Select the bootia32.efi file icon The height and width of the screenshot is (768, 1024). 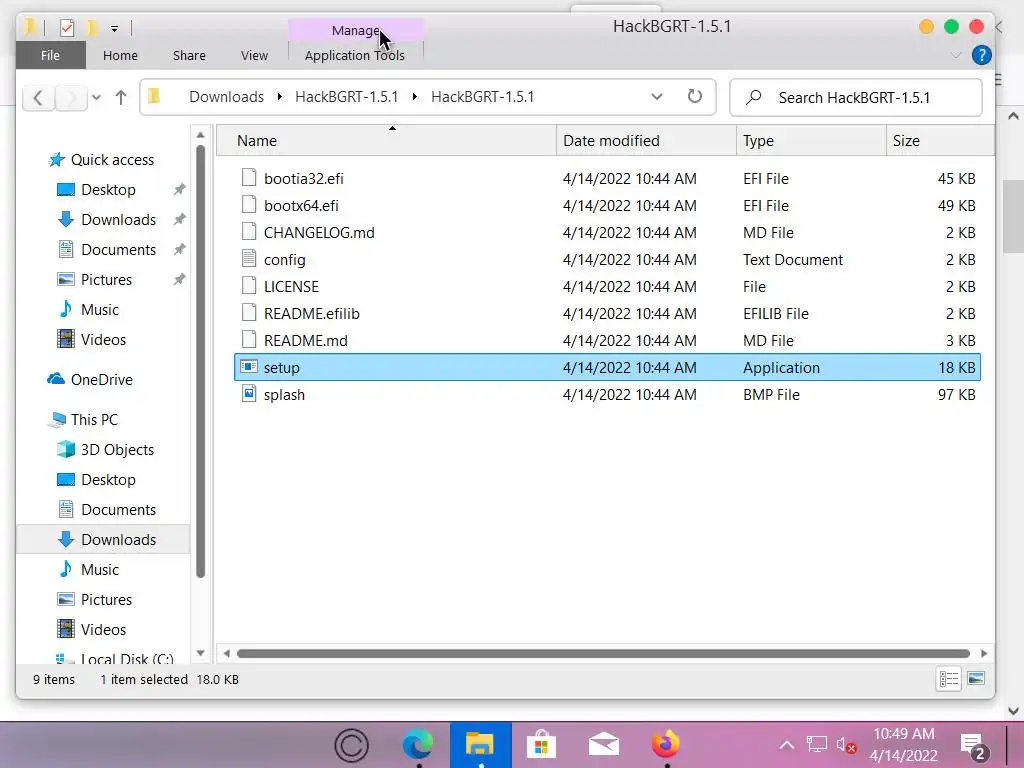coord(249,178)
